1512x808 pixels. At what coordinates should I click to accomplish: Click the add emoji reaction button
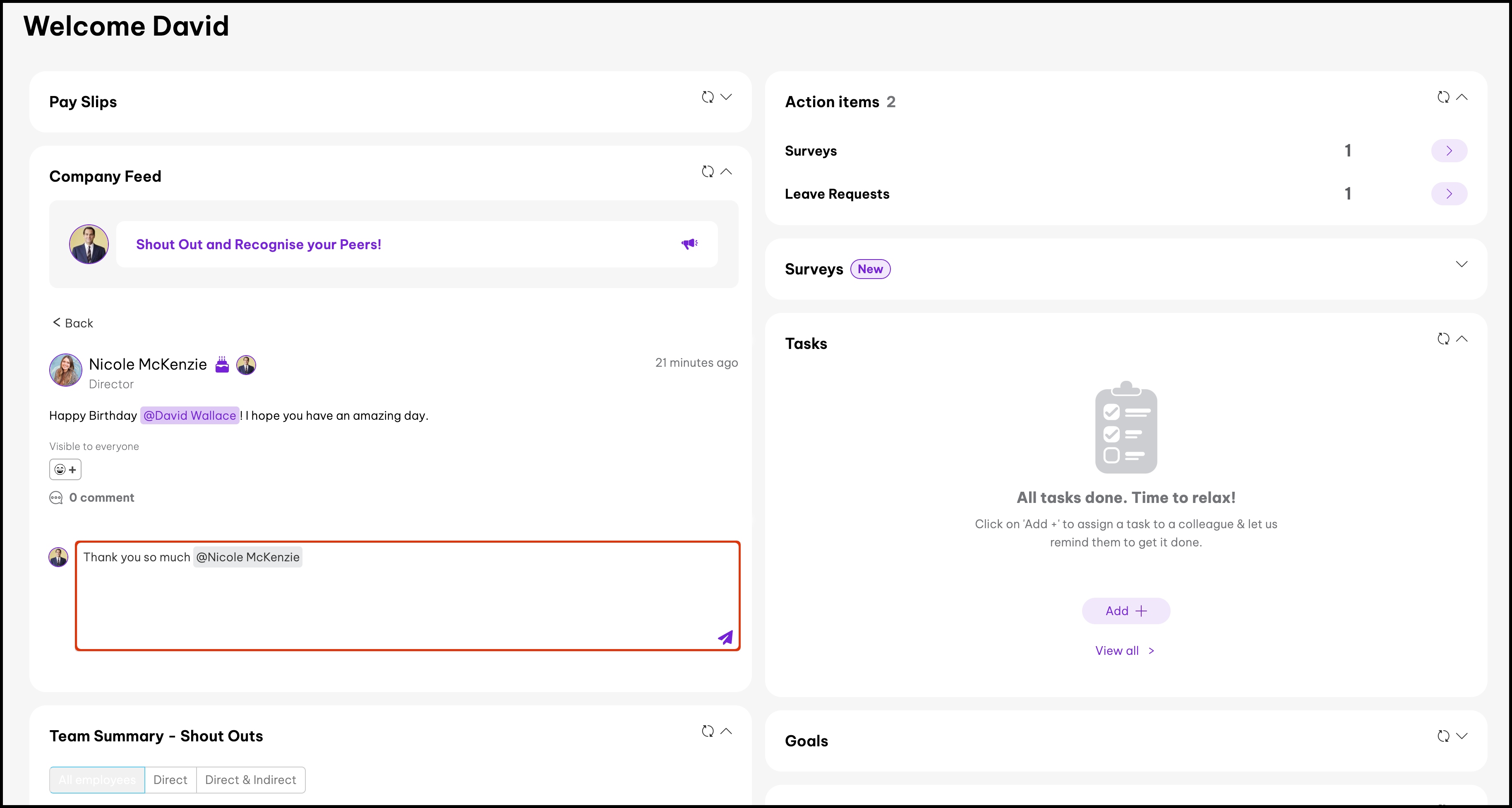65,470
